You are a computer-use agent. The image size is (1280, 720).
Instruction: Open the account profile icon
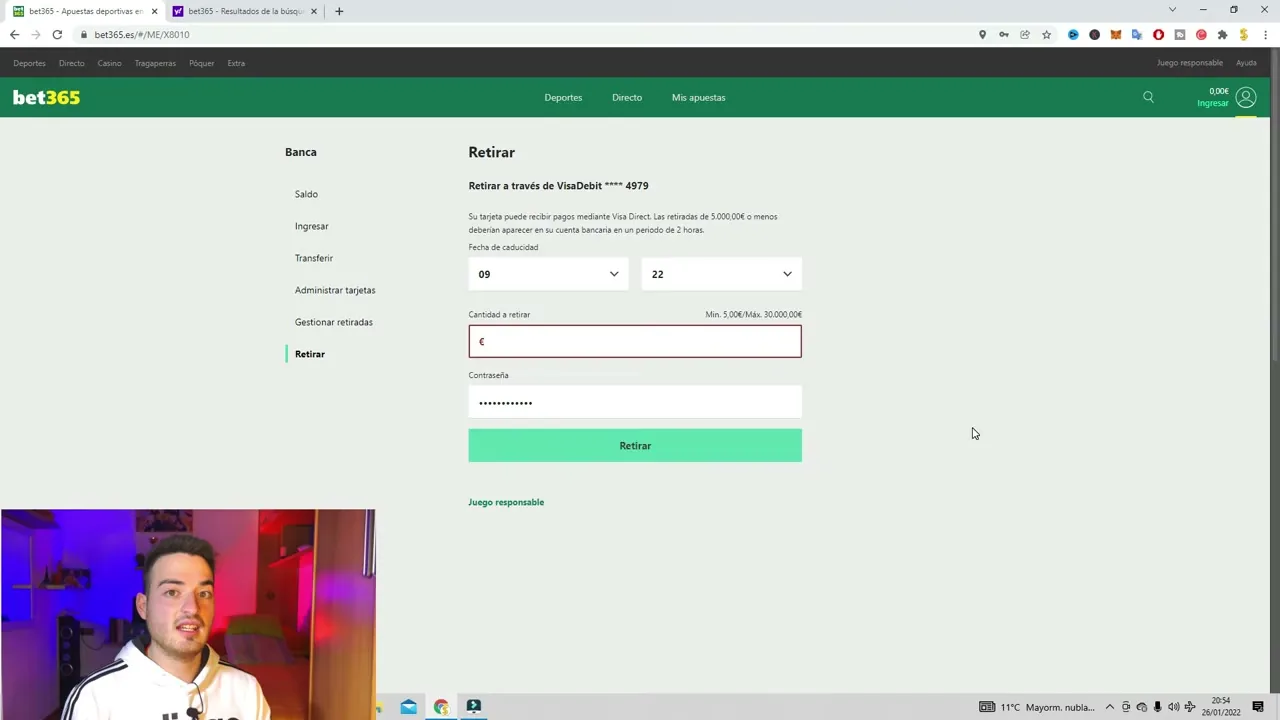coord(1245,97)
